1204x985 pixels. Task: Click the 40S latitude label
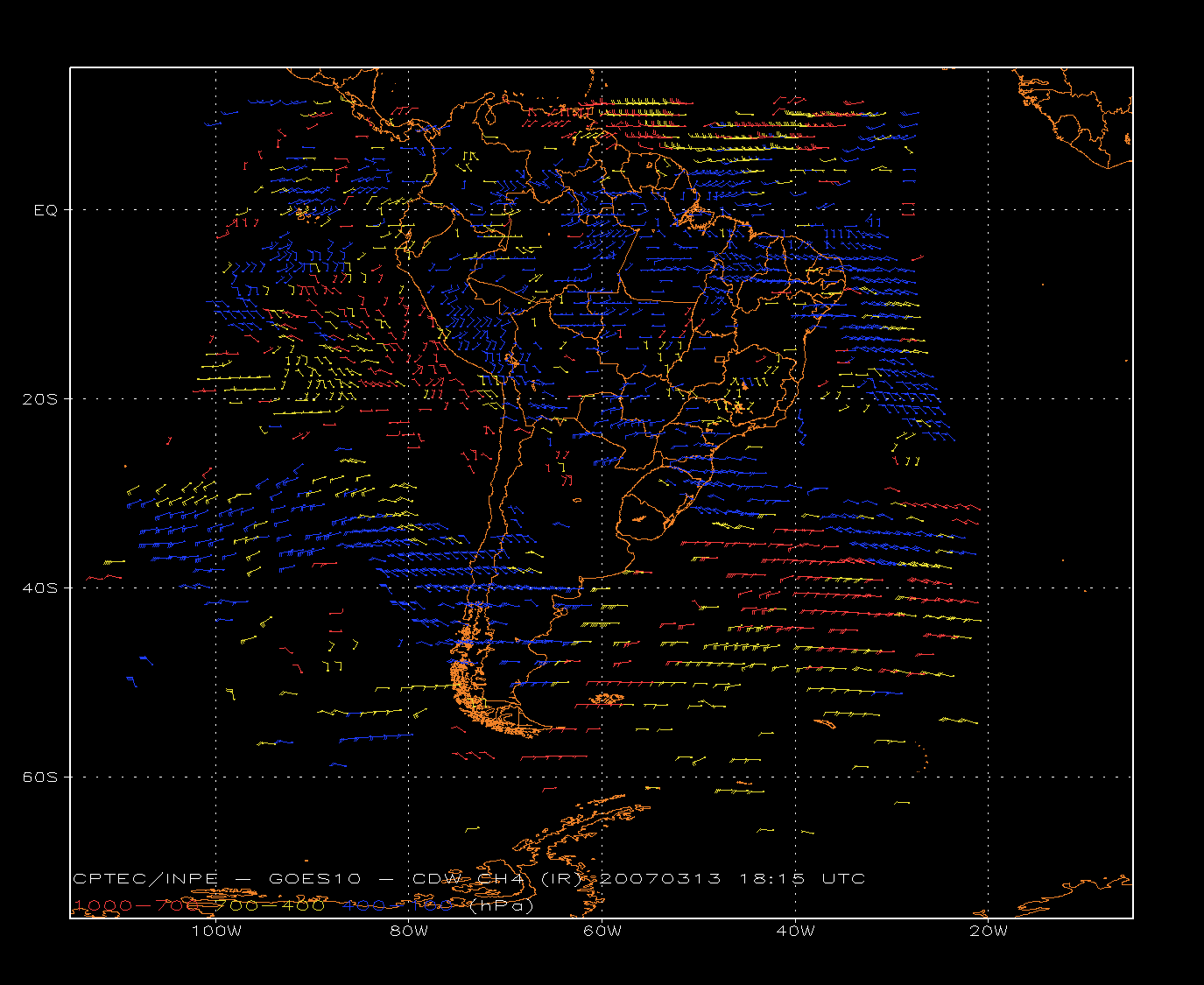coord(39,588)
